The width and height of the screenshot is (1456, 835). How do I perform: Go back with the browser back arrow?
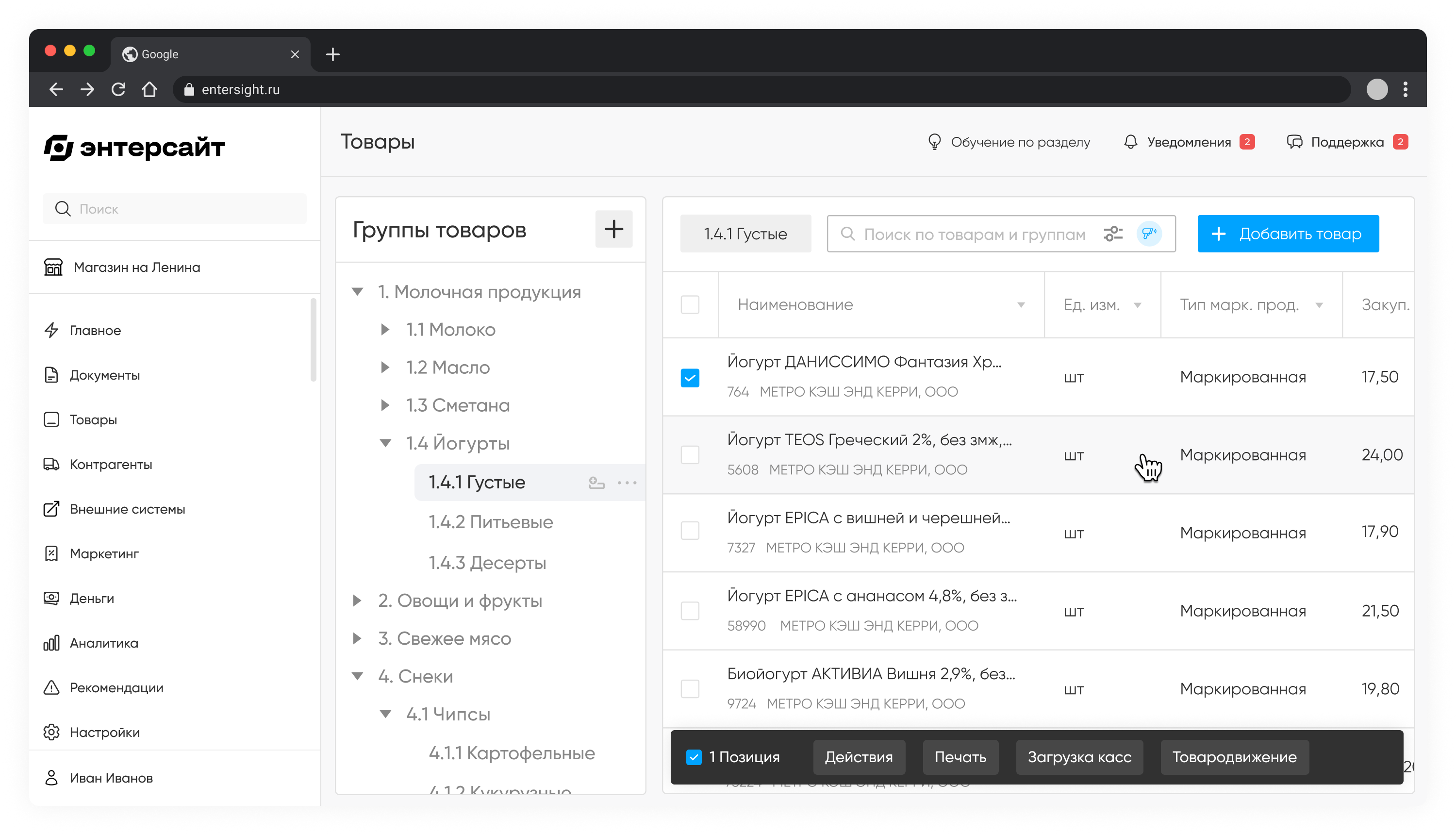(x=56, y=89)
